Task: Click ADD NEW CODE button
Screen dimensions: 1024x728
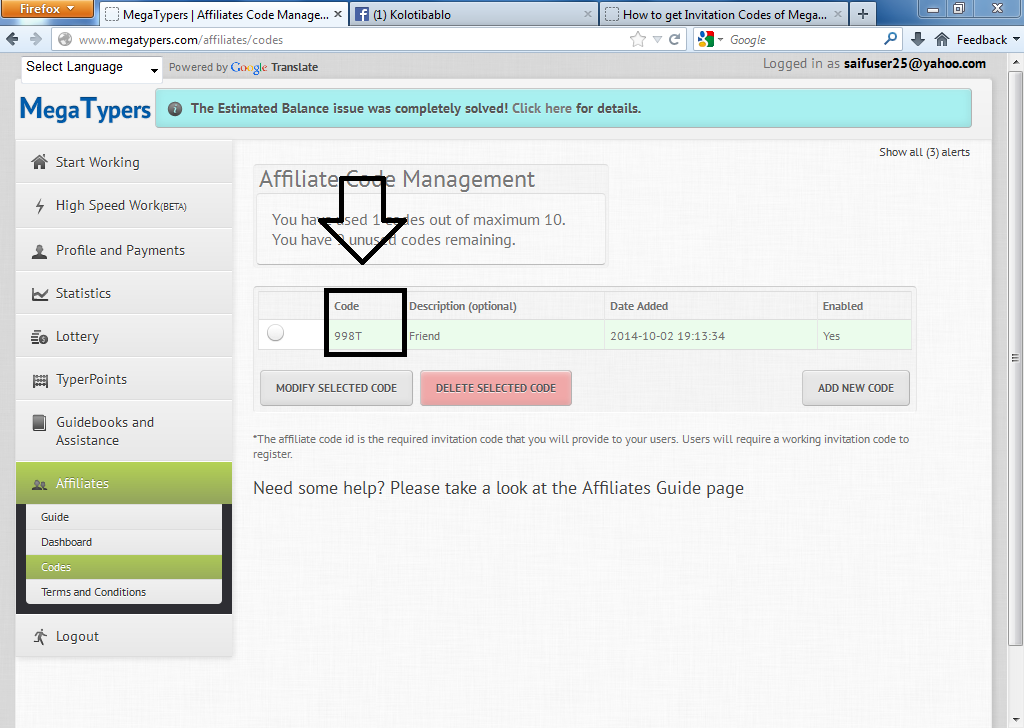Action: pyautogui.click(x=856, y=388)
